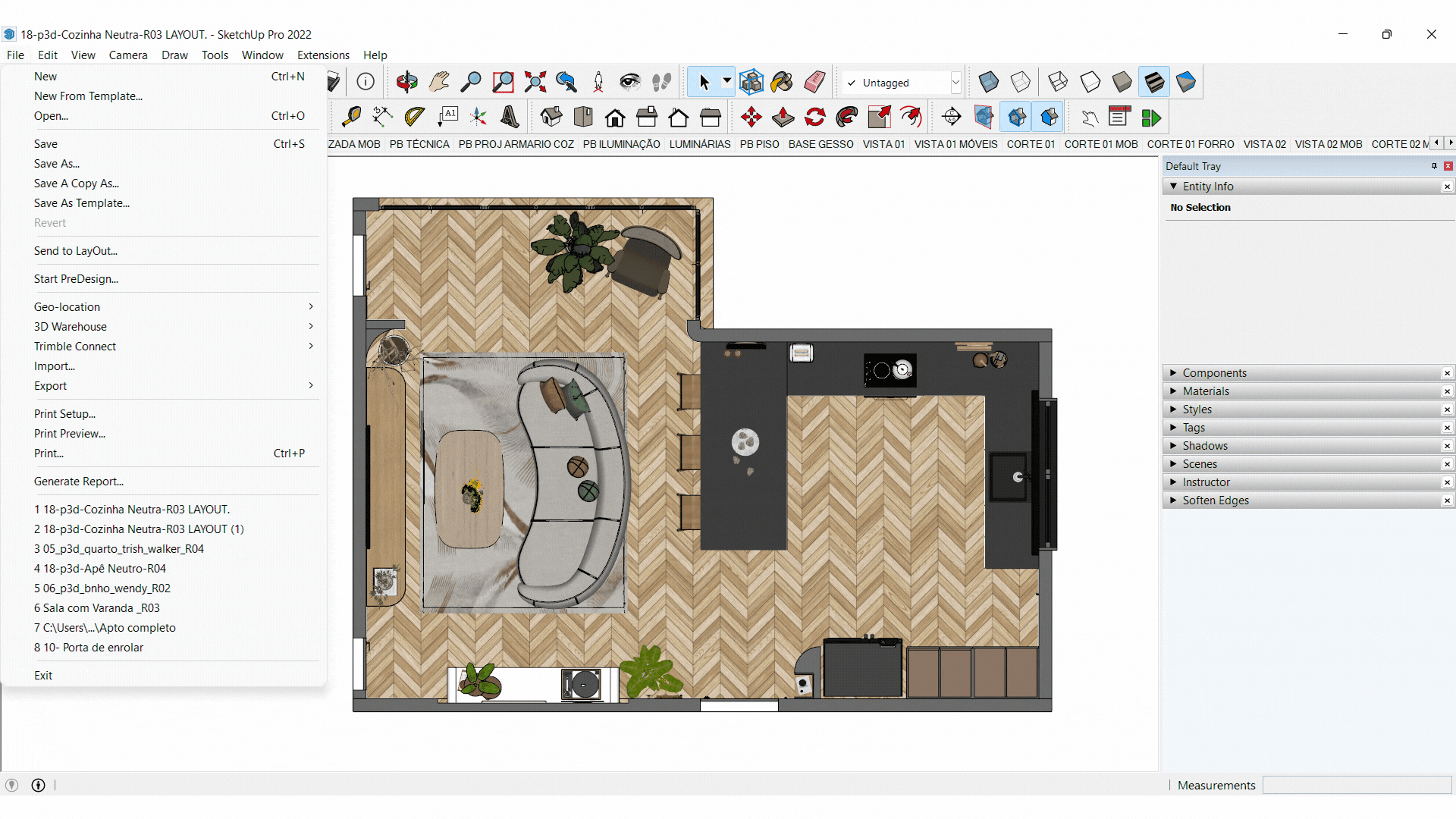Expand the Components panel
This screenshot has height=819, width=1456.
tap(1174, 373)
